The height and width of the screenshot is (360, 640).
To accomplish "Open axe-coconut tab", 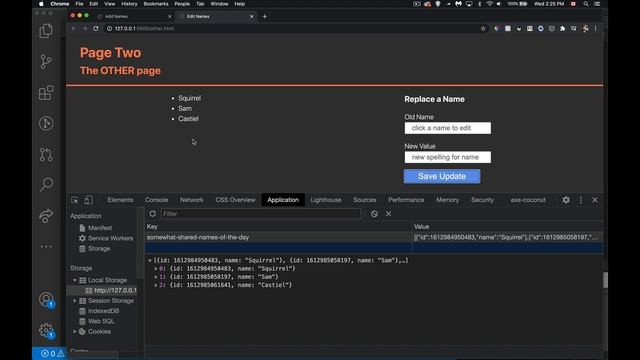I will tap(528, 200).
